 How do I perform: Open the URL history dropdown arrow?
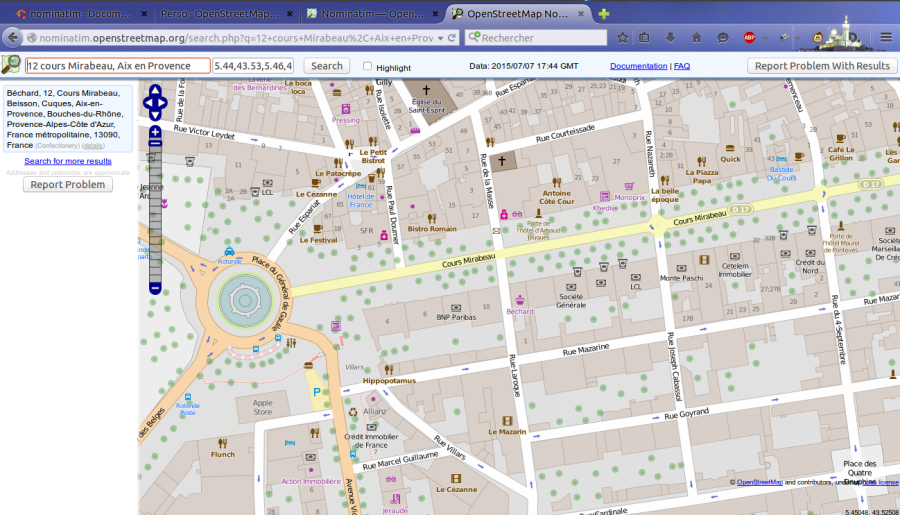coord(440,38)
